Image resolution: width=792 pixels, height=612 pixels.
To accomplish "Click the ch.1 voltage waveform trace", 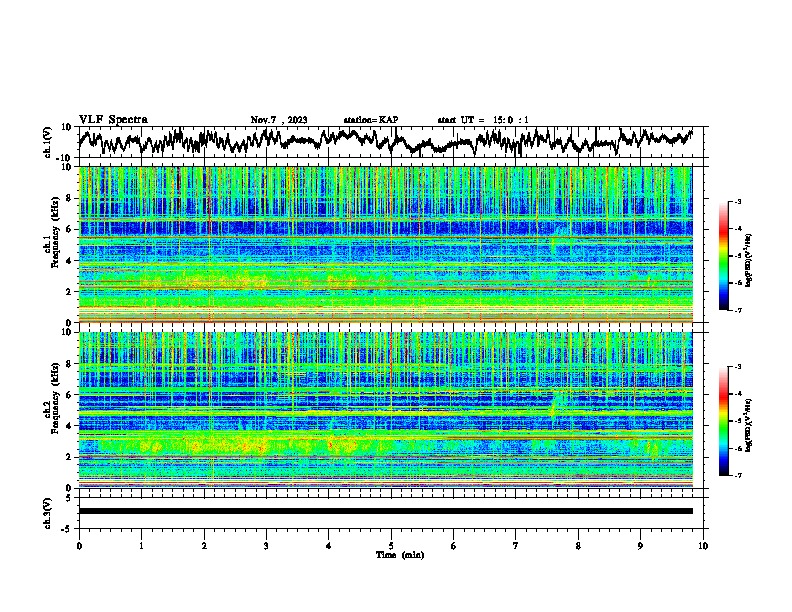I will (385, 141).
